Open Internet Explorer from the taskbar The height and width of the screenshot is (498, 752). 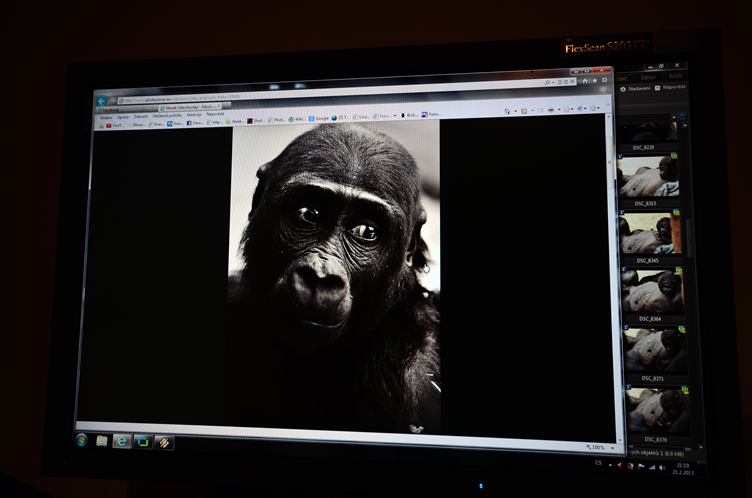pos(121,441)
